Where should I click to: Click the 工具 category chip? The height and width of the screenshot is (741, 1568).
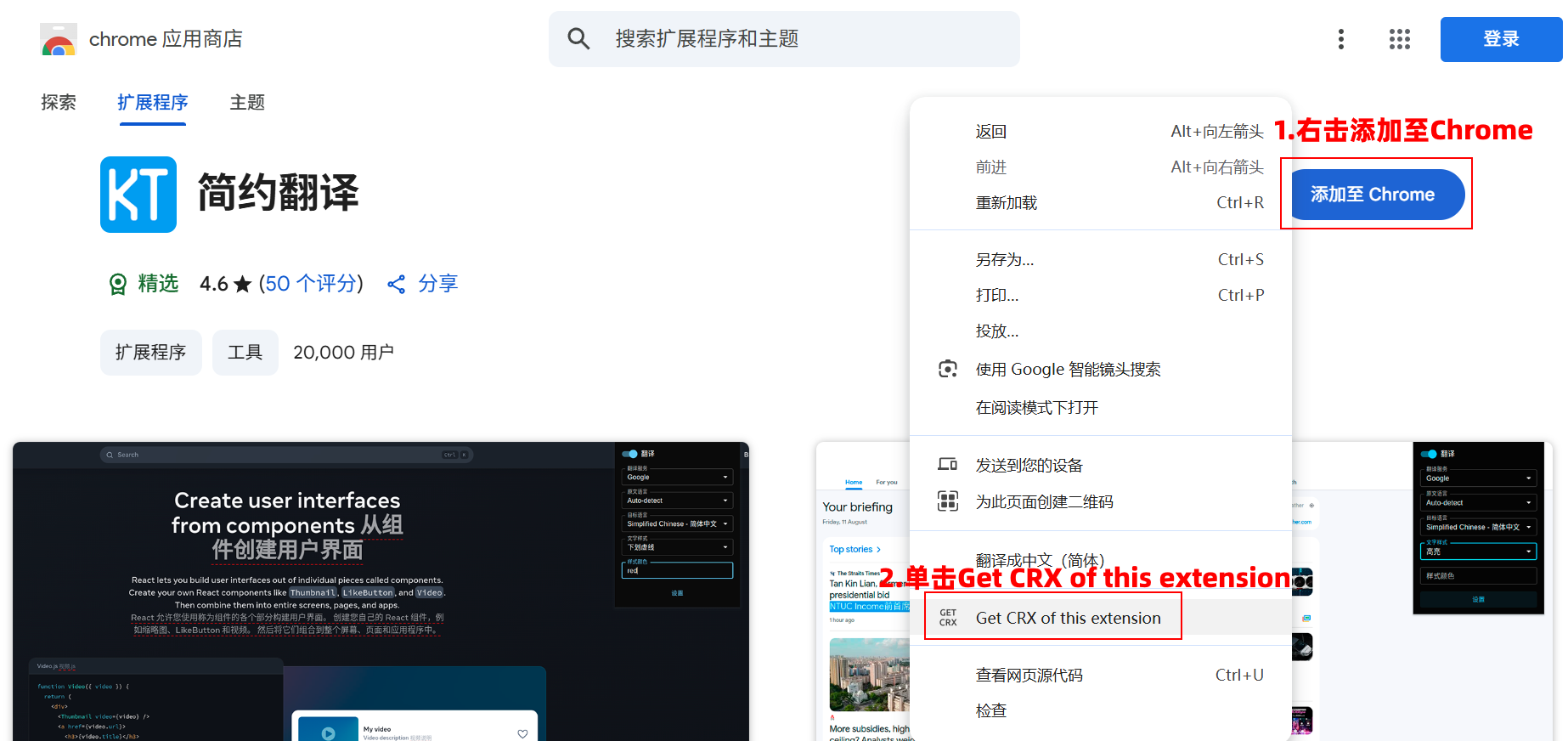(245, 353)
